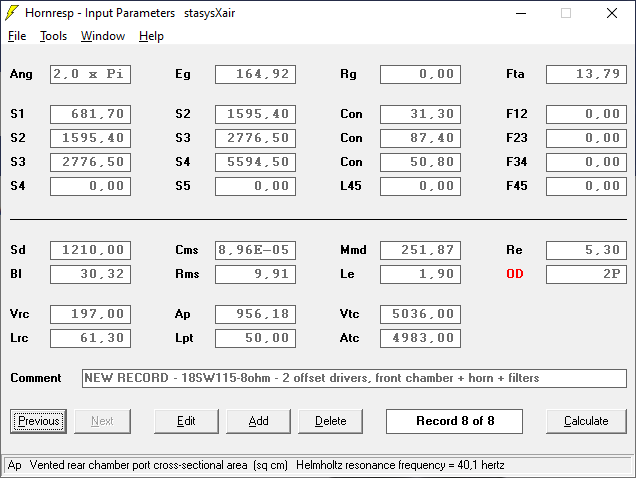Screen dimensions: 636x478
Task: Select the Con field showing 50,80
Action: (x=420, y=162)
